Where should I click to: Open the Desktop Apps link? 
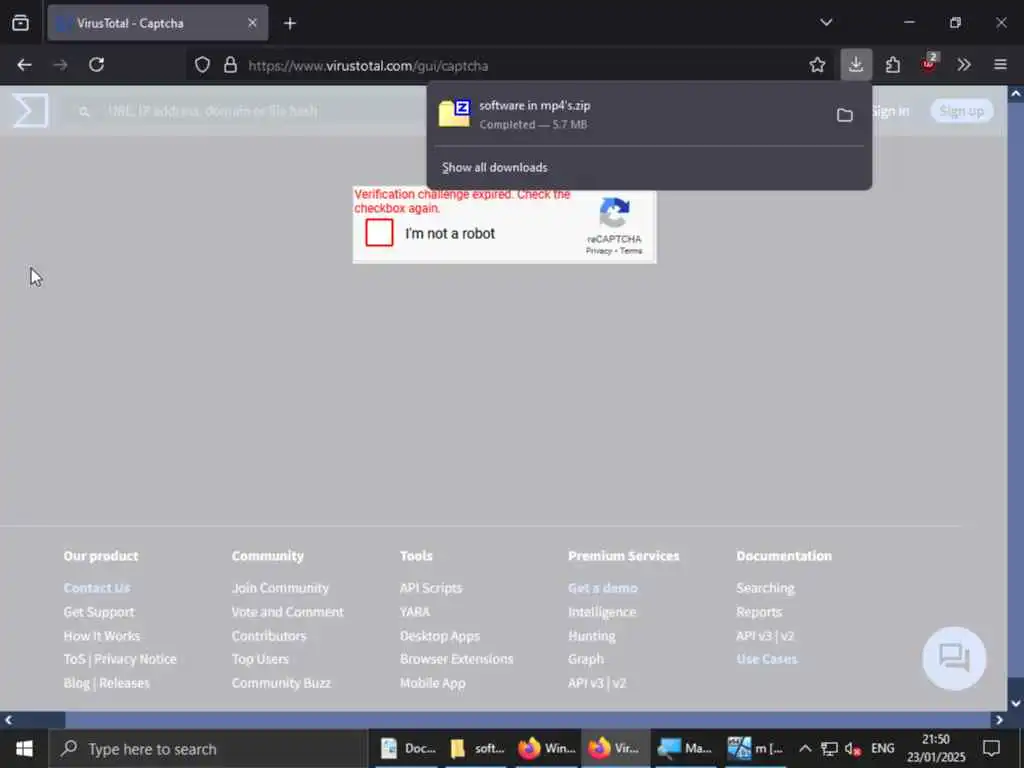440,635
